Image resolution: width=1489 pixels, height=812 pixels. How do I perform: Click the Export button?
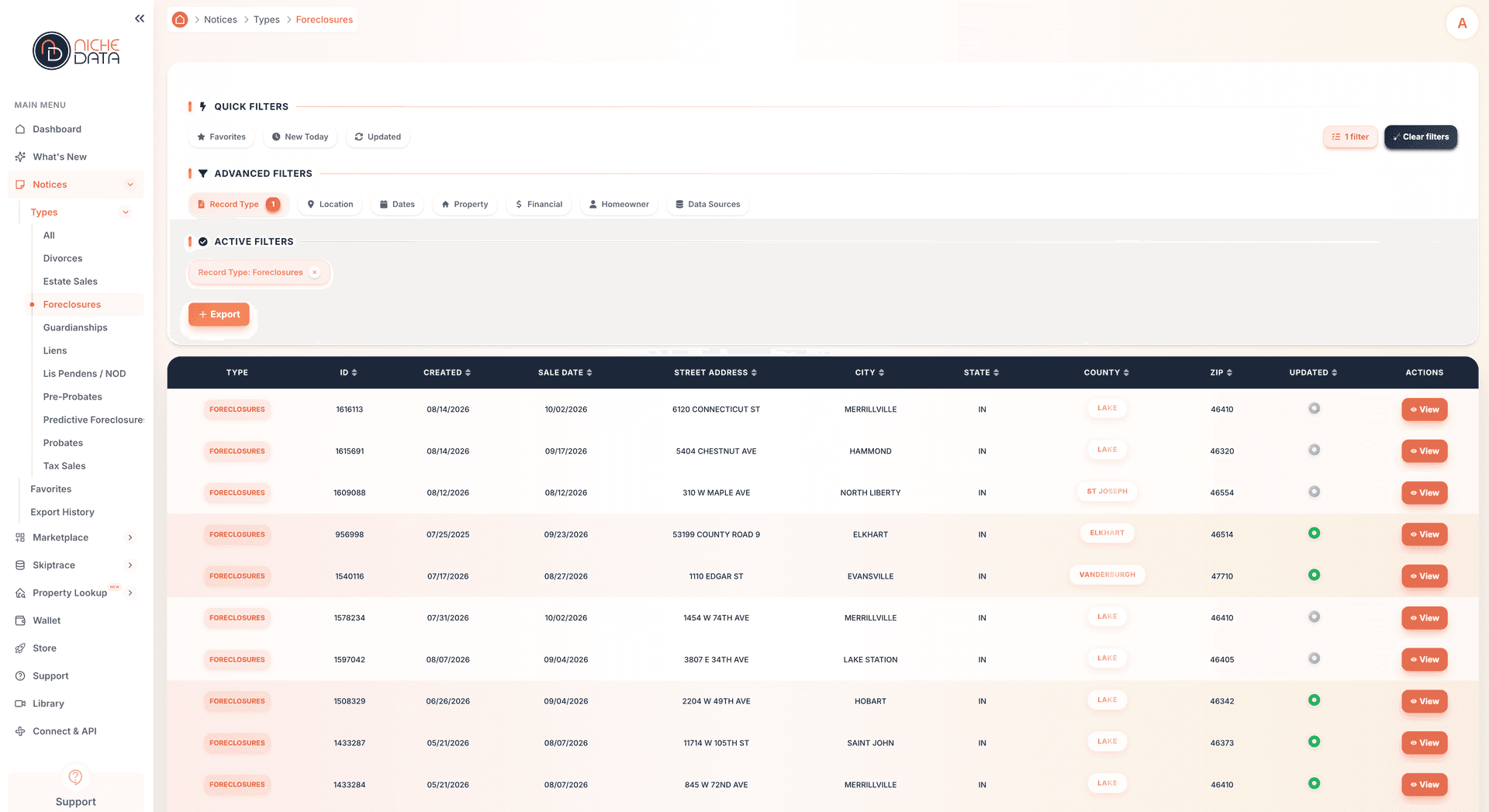[219, 314]
